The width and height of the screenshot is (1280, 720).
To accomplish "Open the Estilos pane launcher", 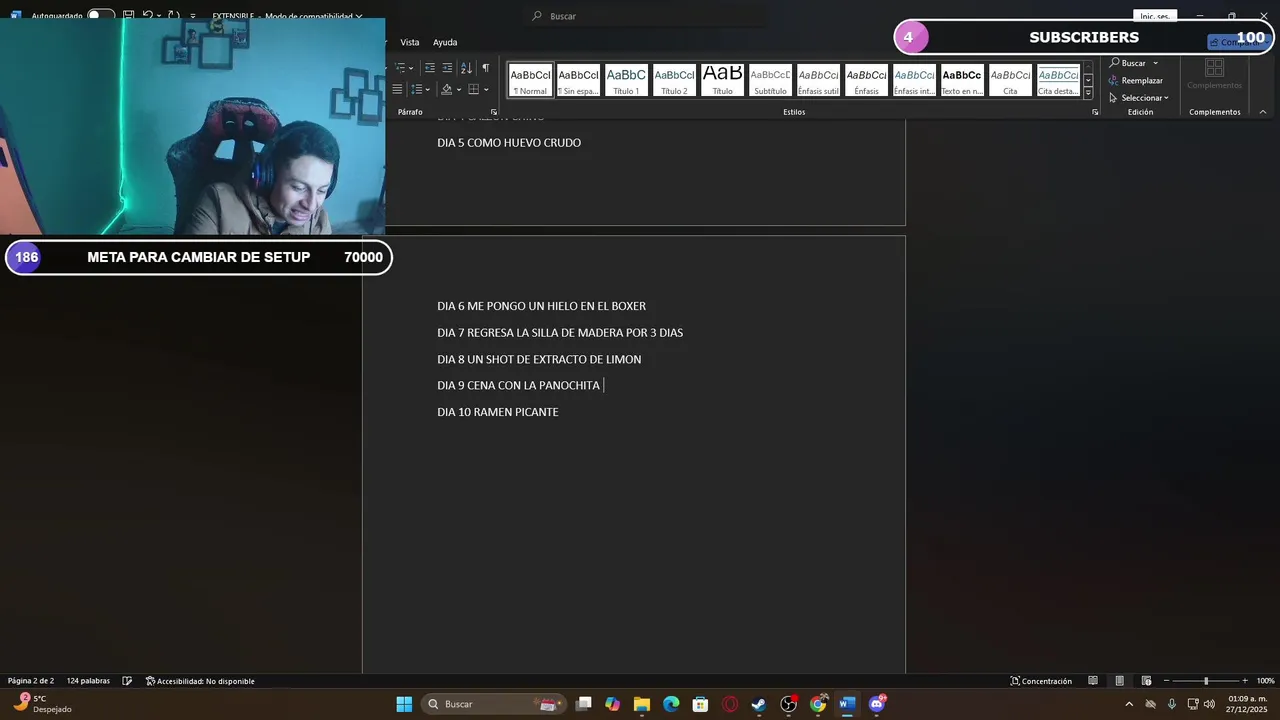I will click(1095, 112).
